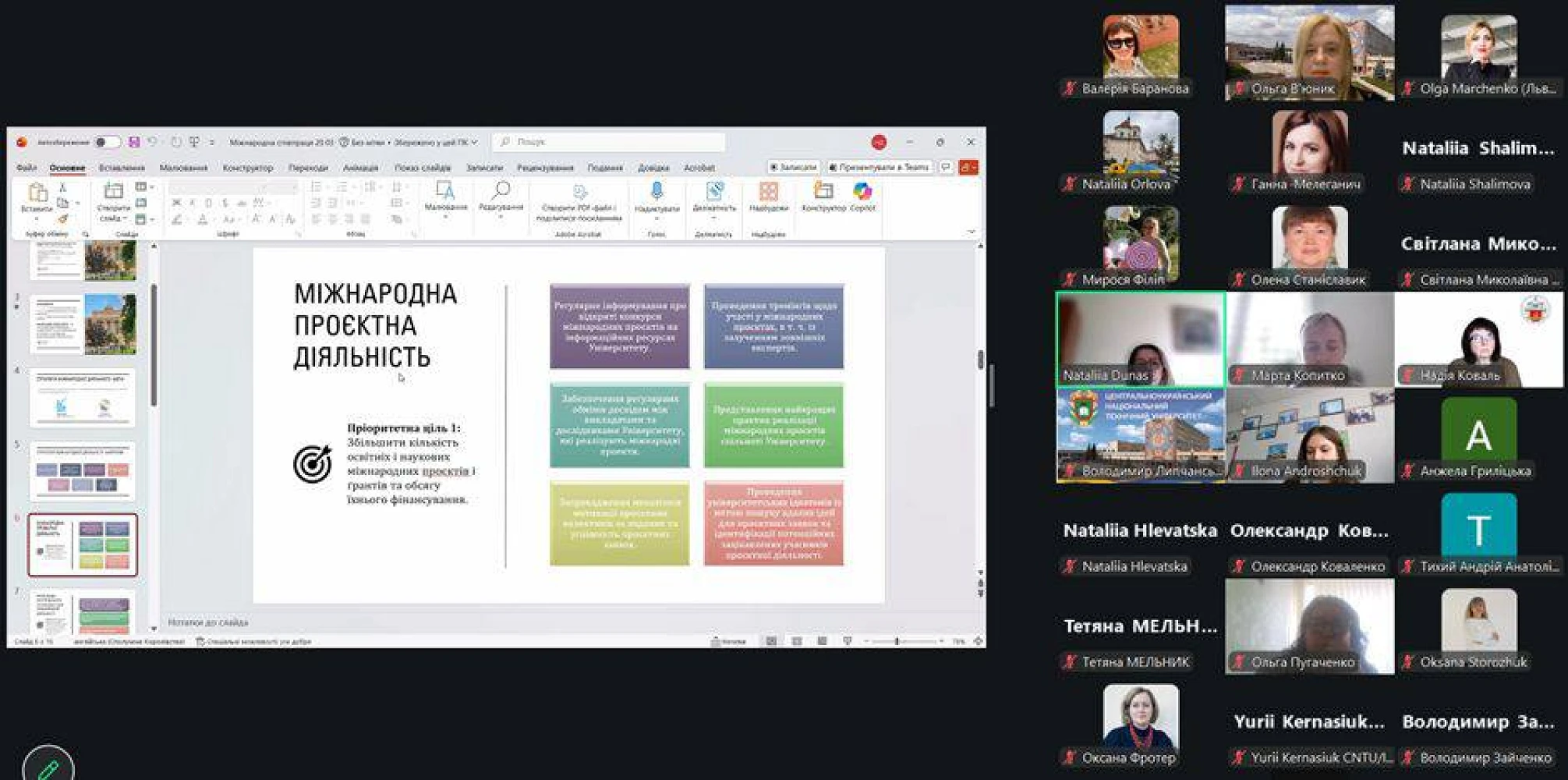Click the Present in Teams button
The width and height of the screenshot is (1568, 780).
tap(880, 167)
